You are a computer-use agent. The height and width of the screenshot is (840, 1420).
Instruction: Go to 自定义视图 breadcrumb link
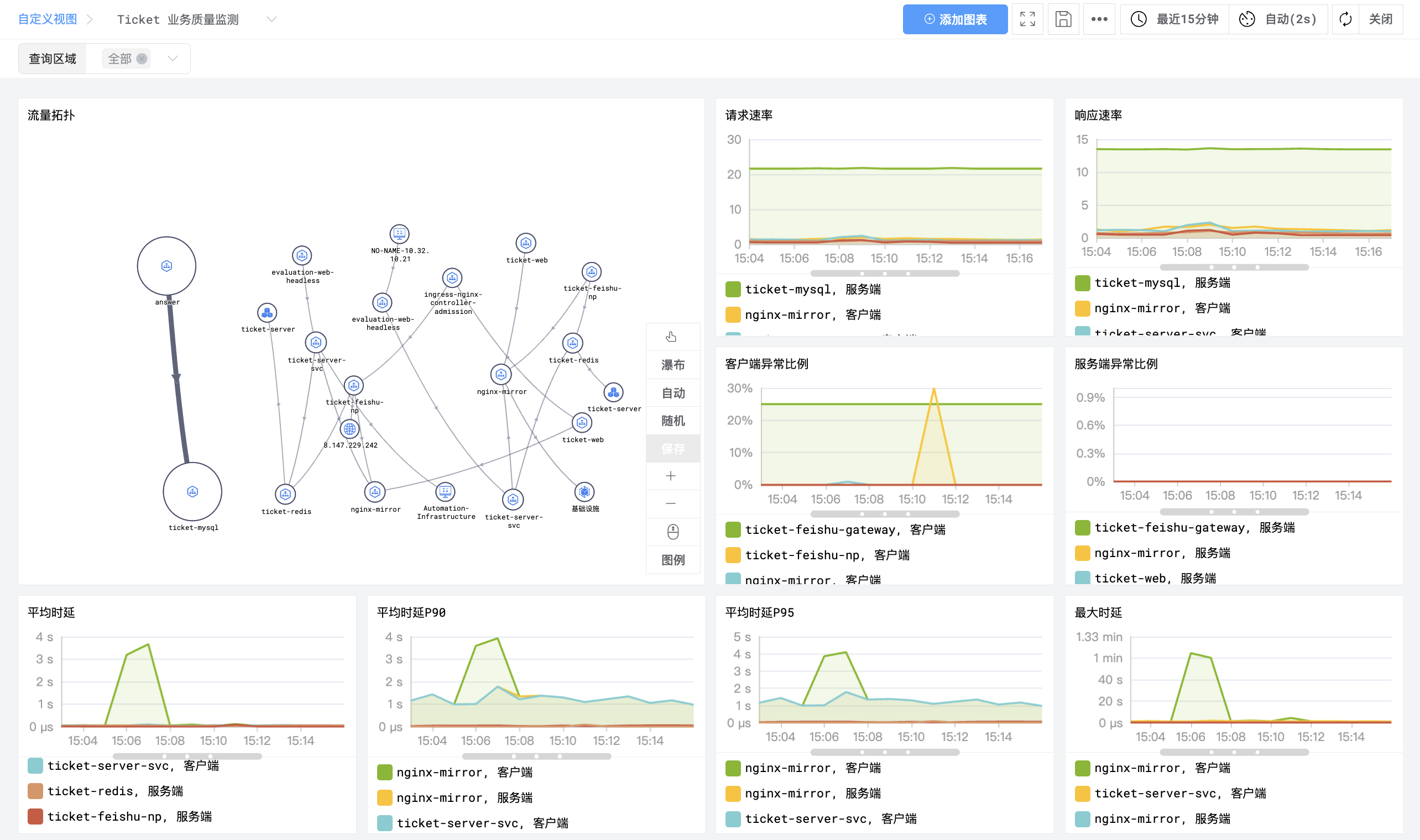[48, 19]
